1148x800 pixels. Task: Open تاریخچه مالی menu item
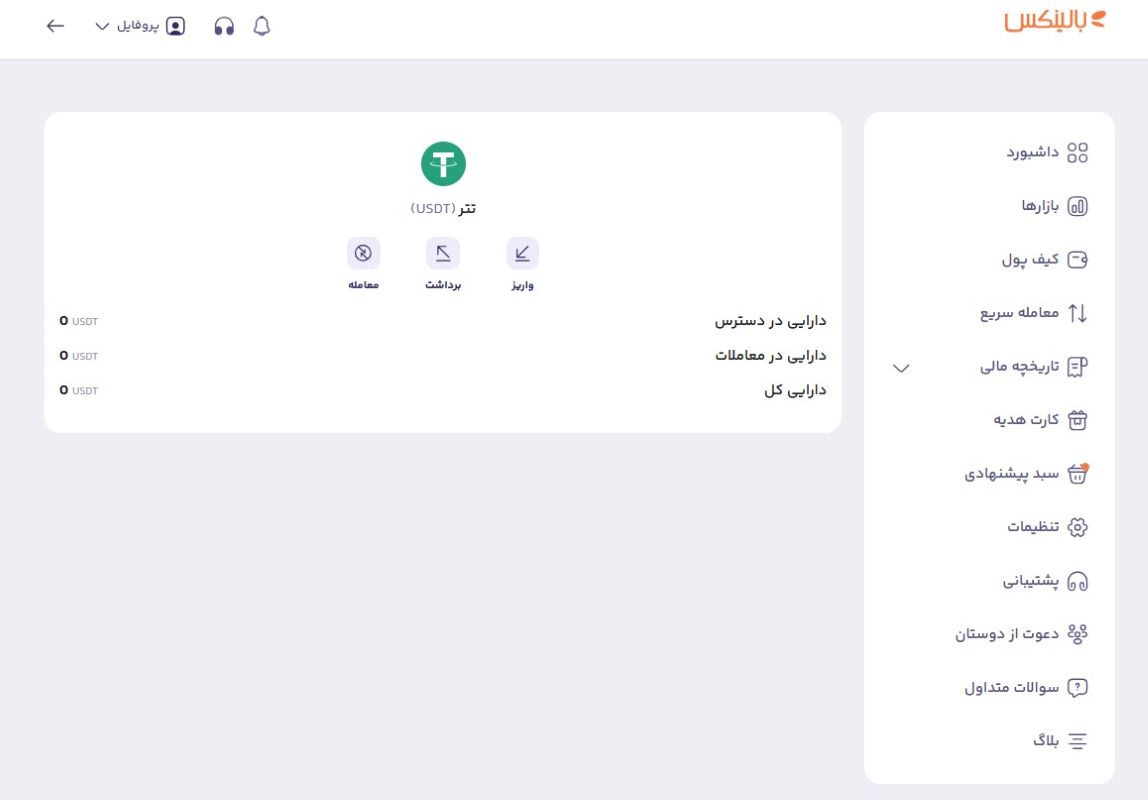click(x=1019, y=367)
